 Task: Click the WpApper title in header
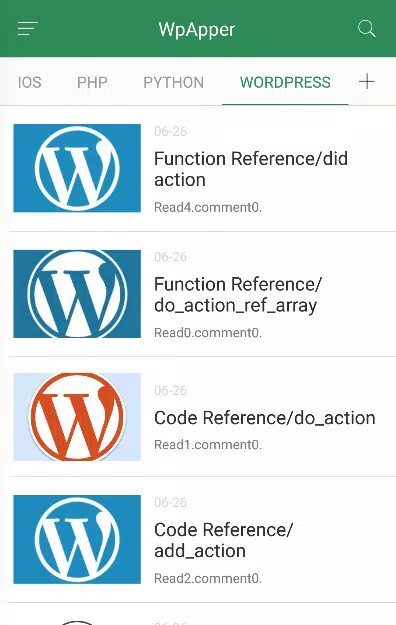[197, 29]
